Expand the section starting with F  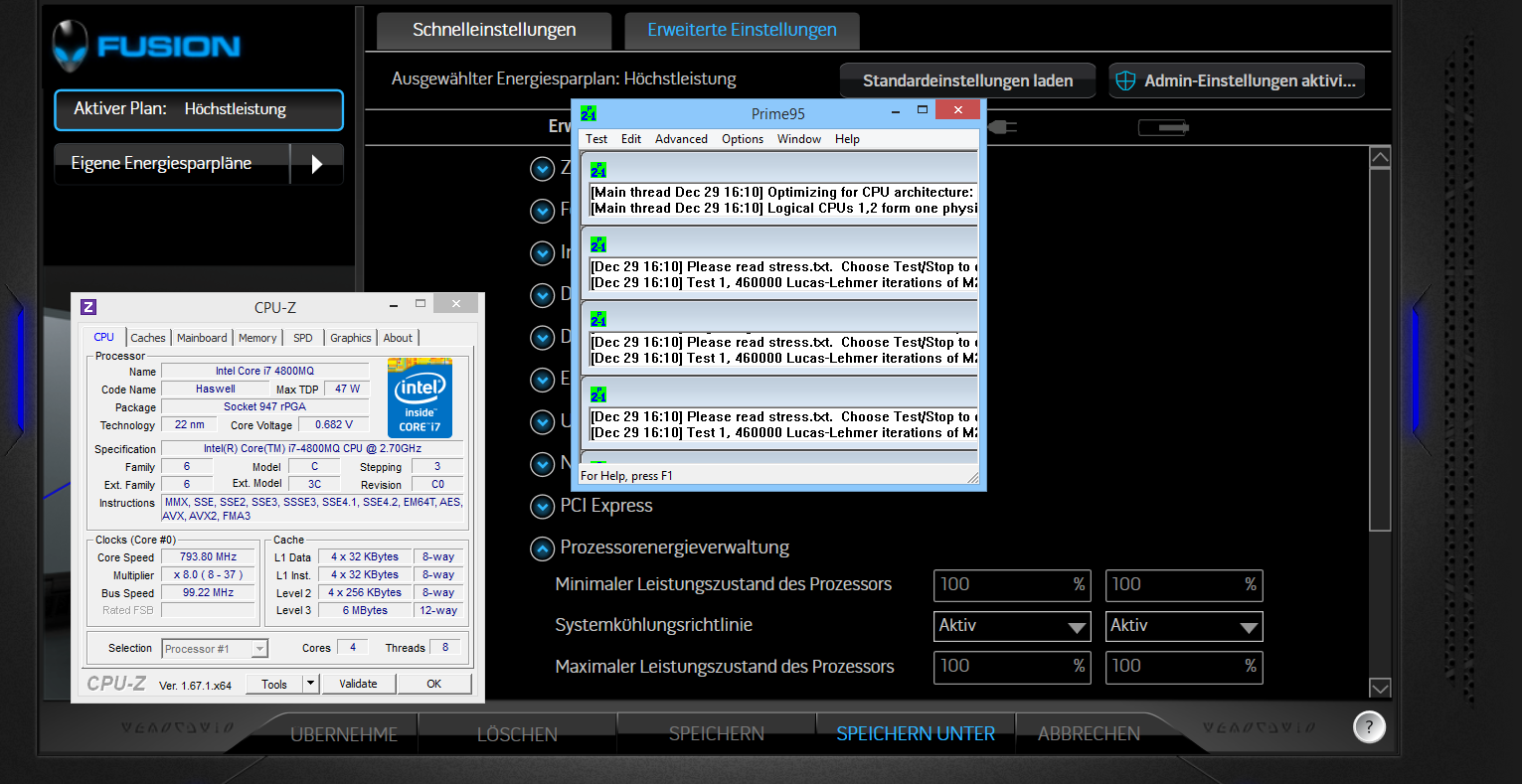coord(542,211)
